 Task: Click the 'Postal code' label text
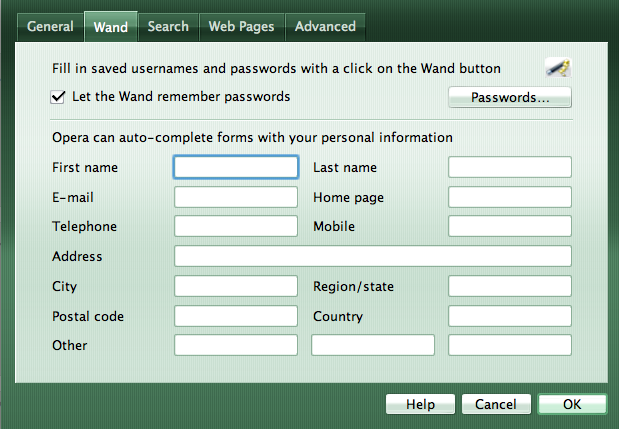(88, 317)
